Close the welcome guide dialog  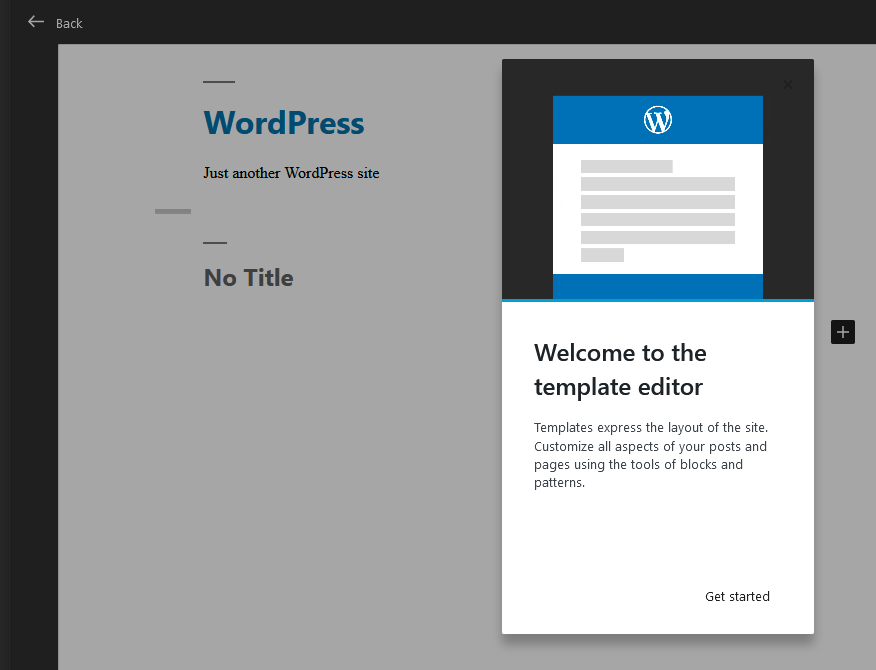(788, 84)
